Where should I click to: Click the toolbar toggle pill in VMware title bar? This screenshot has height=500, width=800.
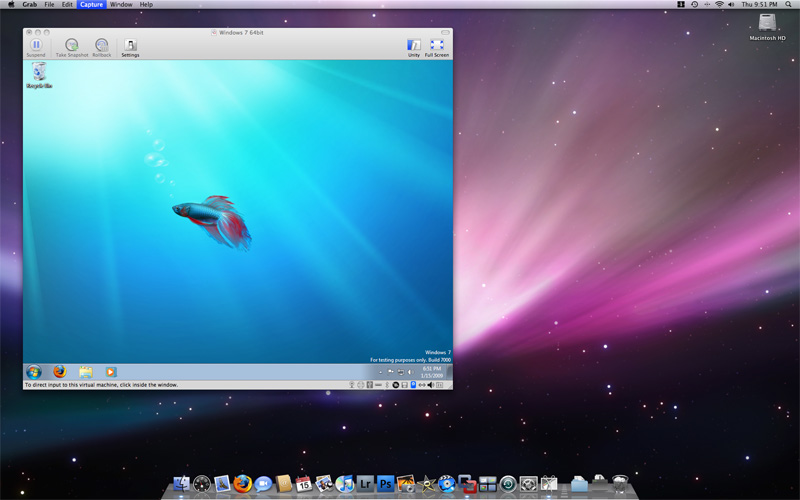point(445,32)
